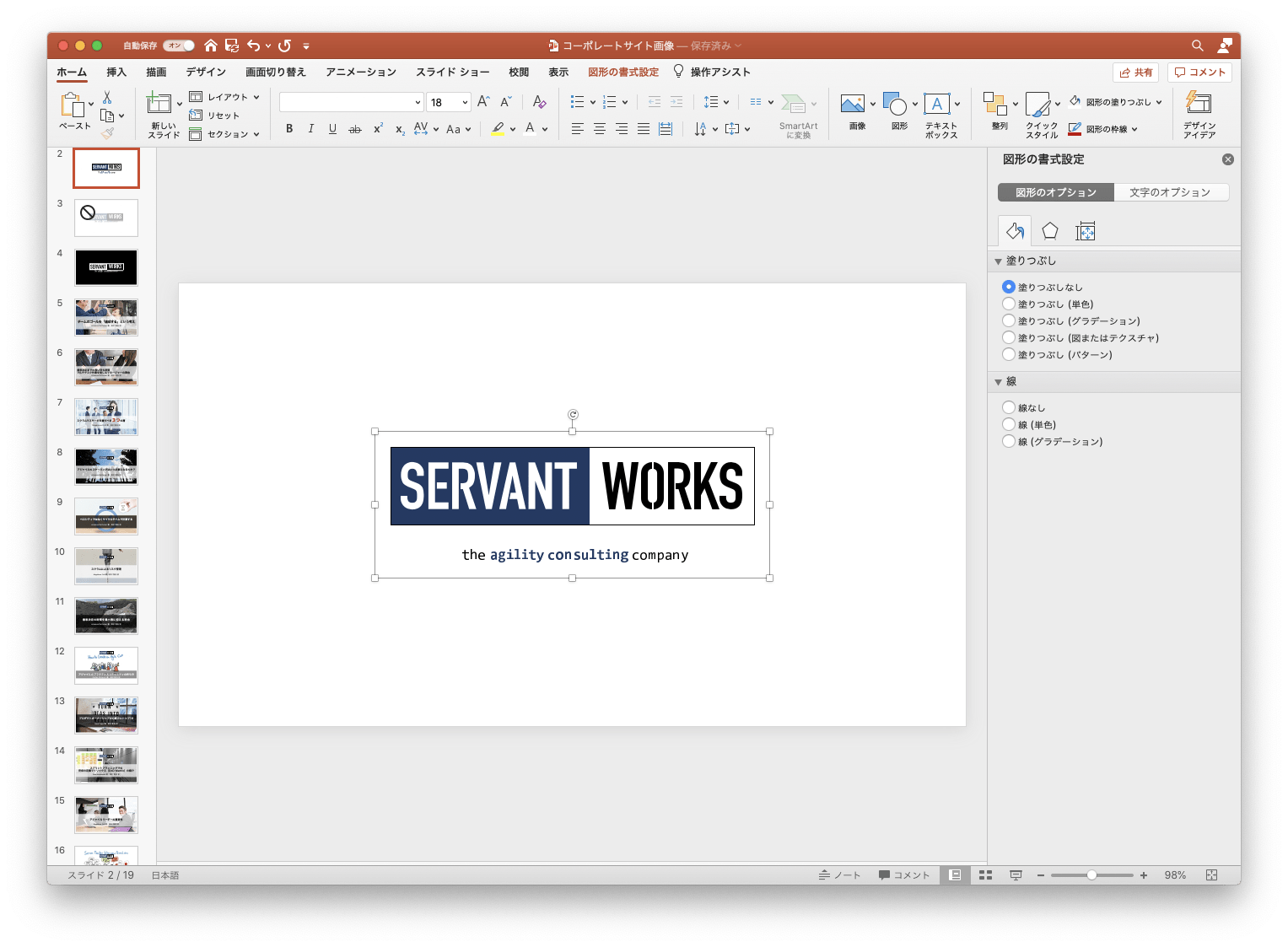This screenshot has height=947, width=1288.
Task: Switch to 文字のオプション tab
Action: coord(1170,192)
